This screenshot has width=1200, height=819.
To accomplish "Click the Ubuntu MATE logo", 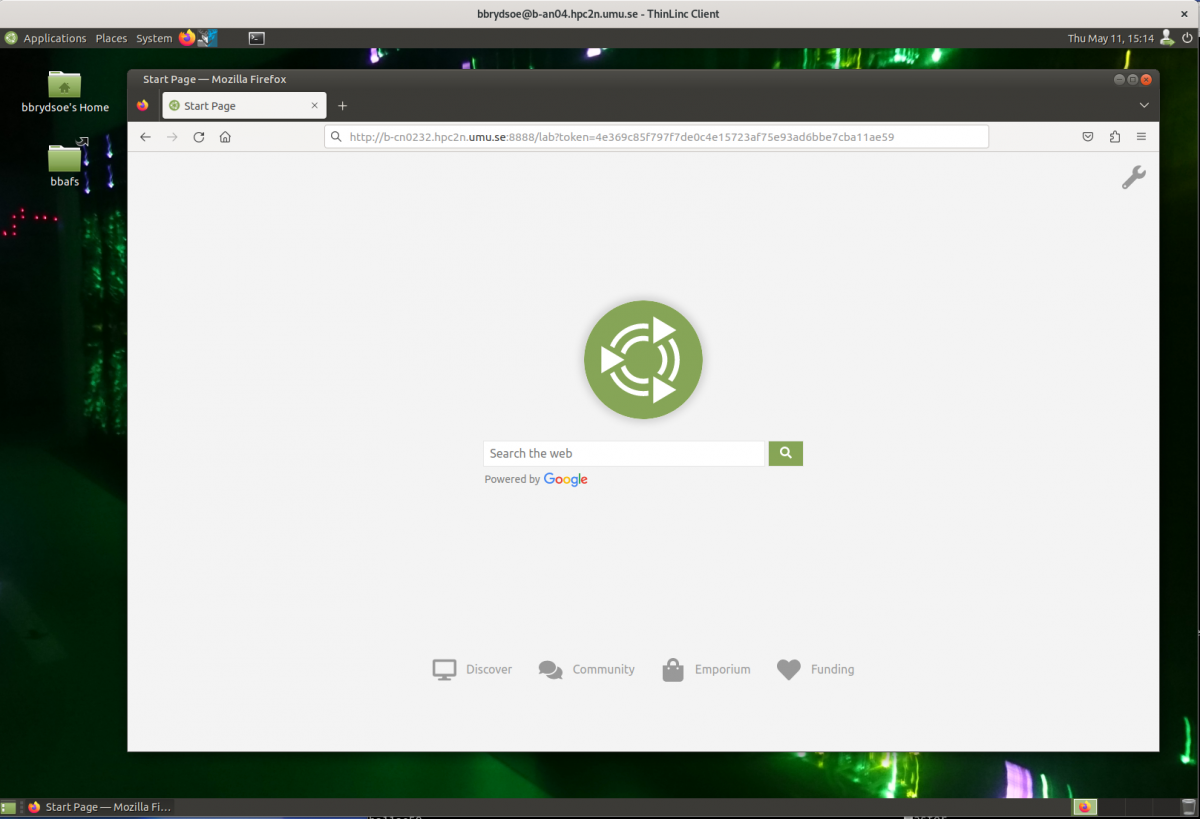I will [x=643, y=359].
